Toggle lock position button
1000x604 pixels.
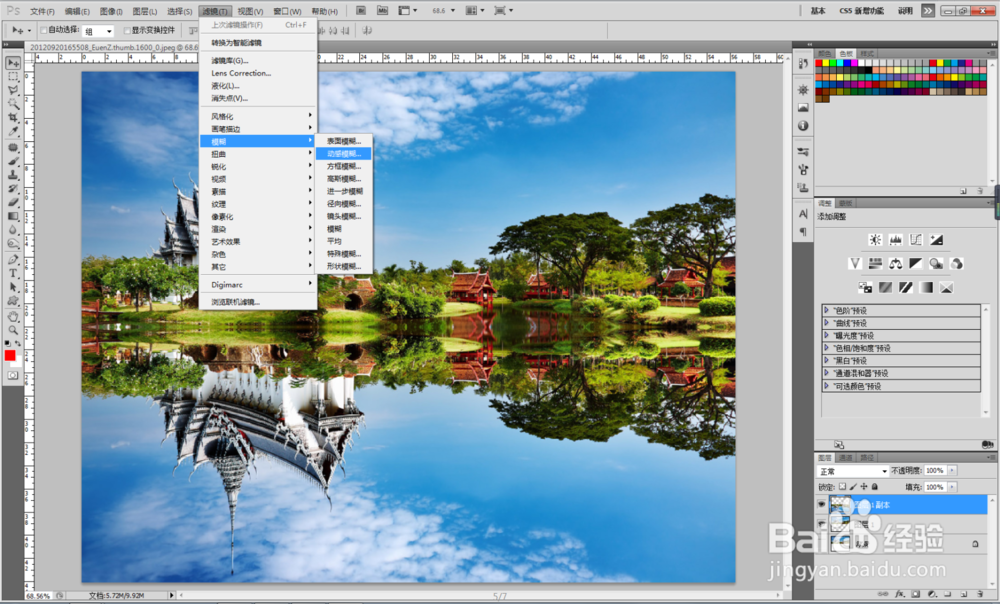[x=864, y=487]
